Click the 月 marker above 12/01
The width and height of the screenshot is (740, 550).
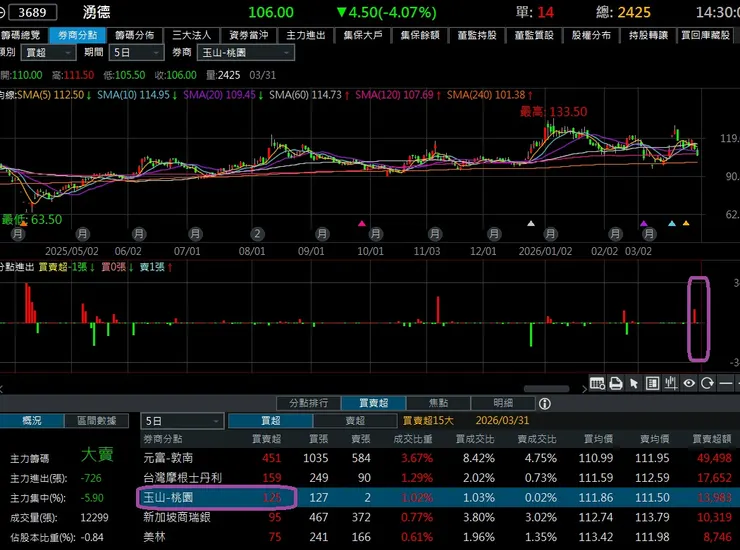coord(494,234)
